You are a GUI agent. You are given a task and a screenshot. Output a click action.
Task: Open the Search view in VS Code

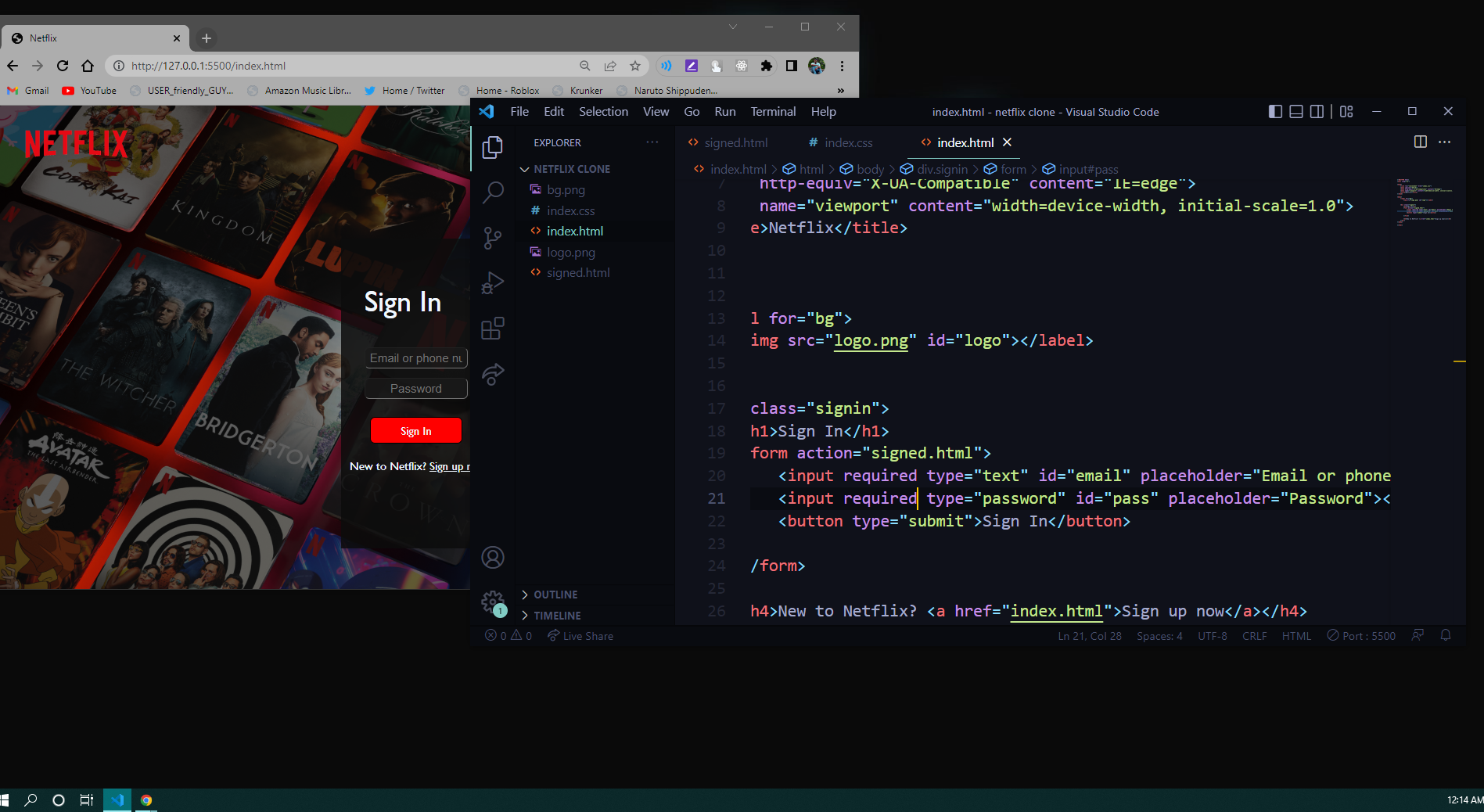click(x=492, y=192)
